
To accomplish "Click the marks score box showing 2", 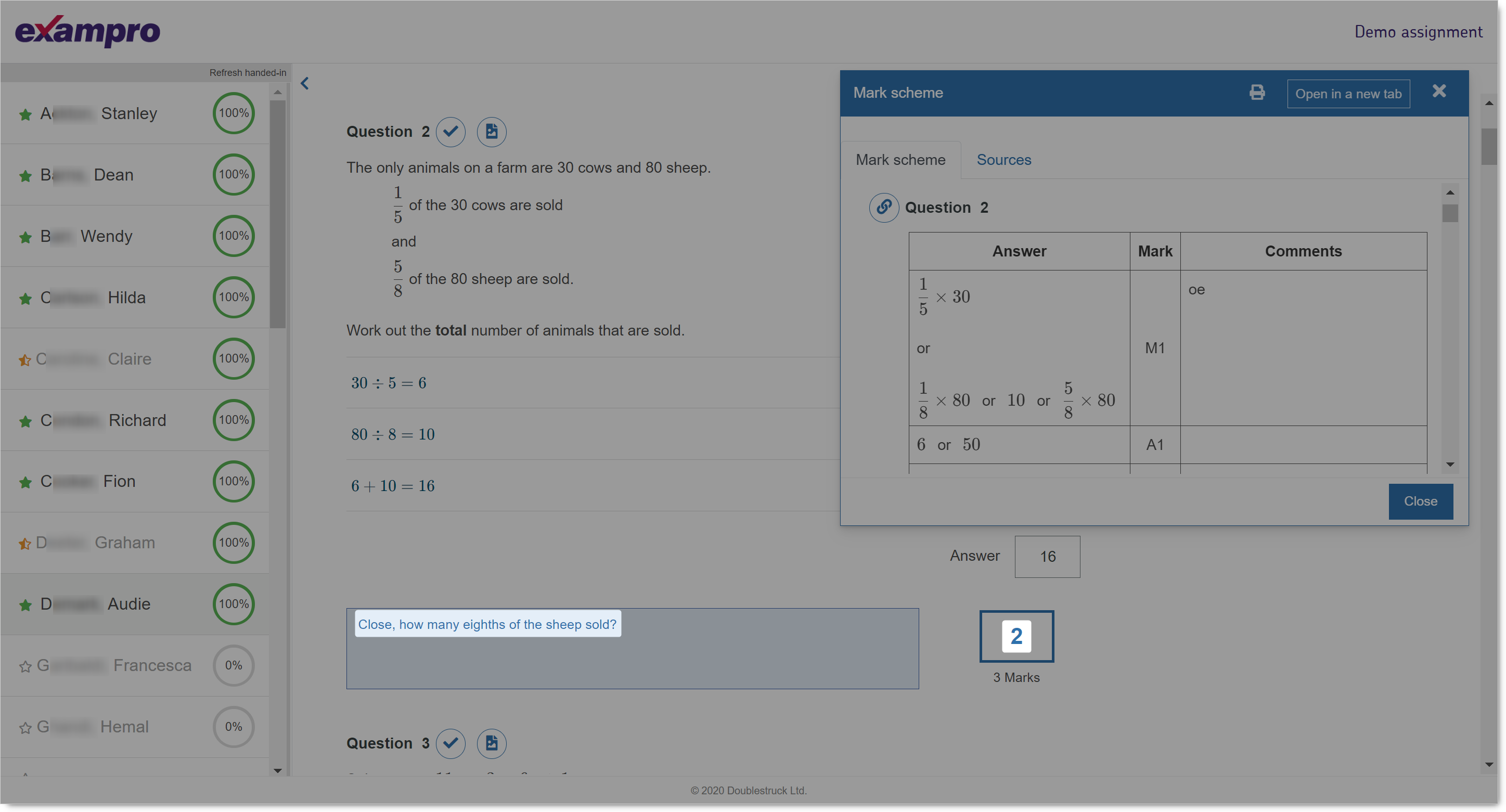I will (1016, 636).
